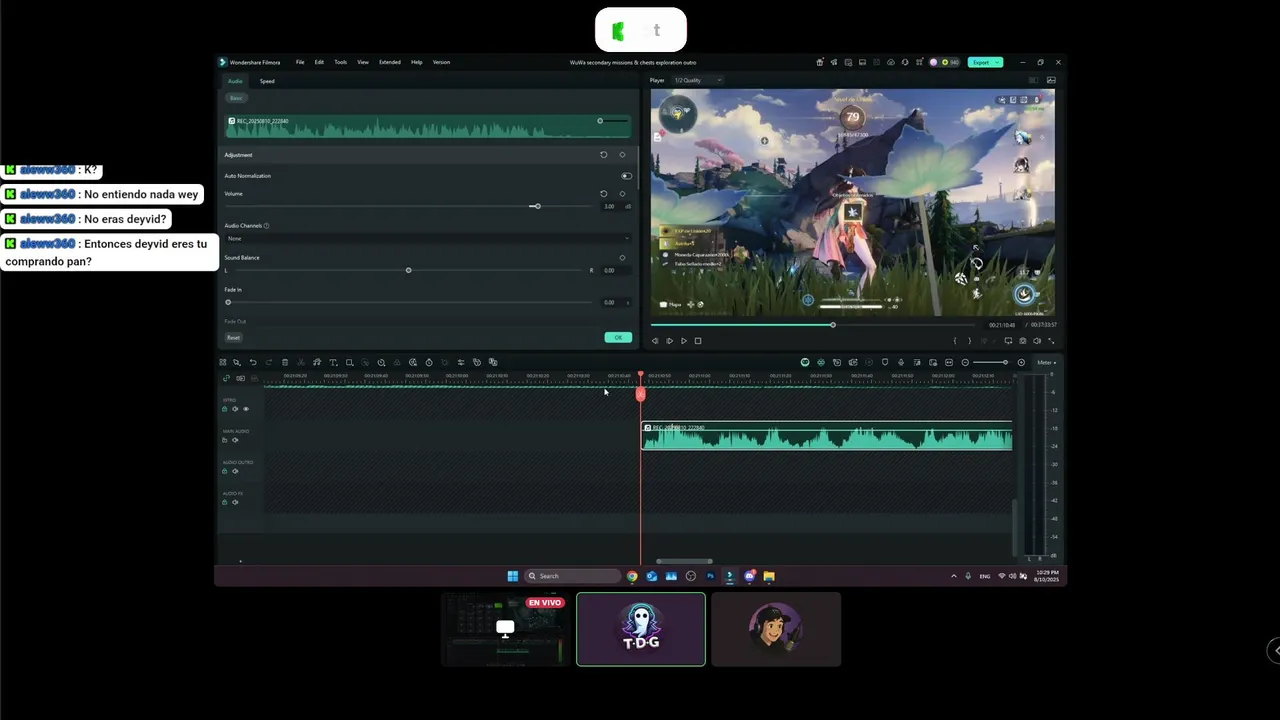This screenshot has height=720, width=1280.
Task: Zoom out timeline with the minus icon
Action: click(965, 362)
